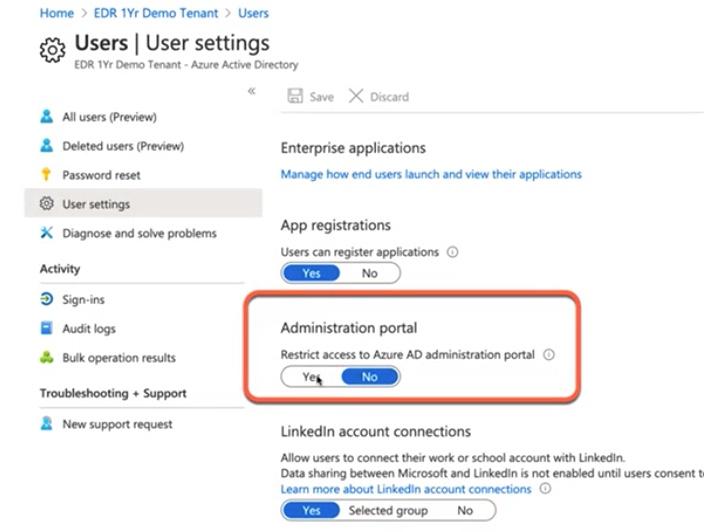Choose Selected group for LinkedIn connections
Image resolution: width=704 pixels, height=532 pixels.
pyautogui.click(x=388, y=510)
